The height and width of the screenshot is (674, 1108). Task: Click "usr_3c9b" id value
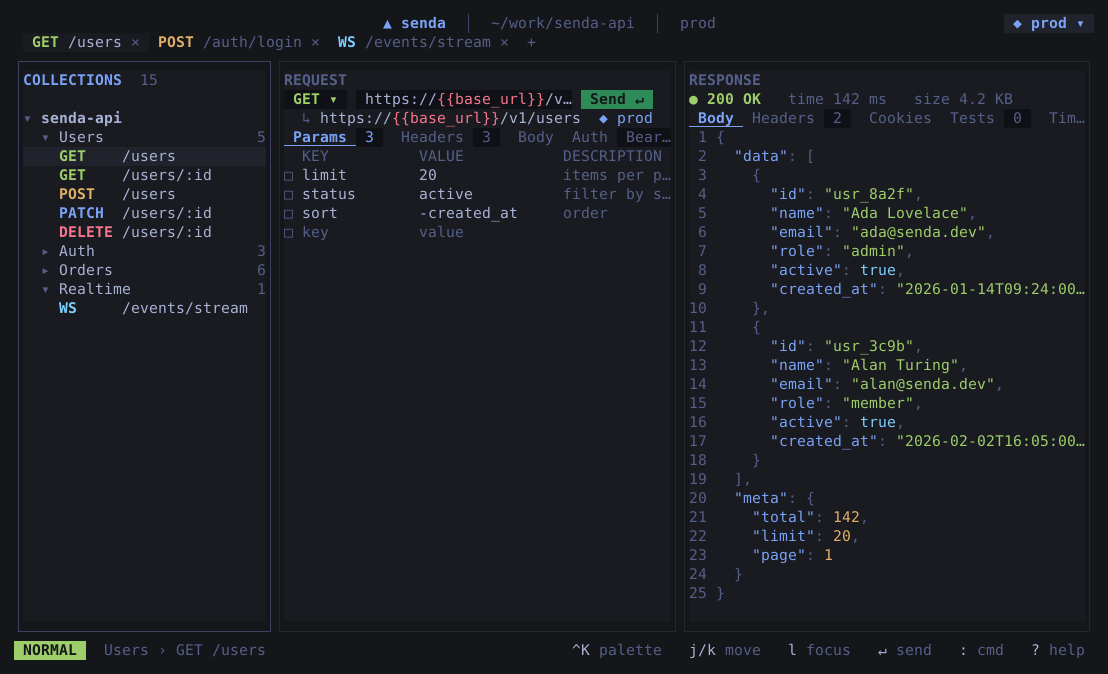point(868,346)
